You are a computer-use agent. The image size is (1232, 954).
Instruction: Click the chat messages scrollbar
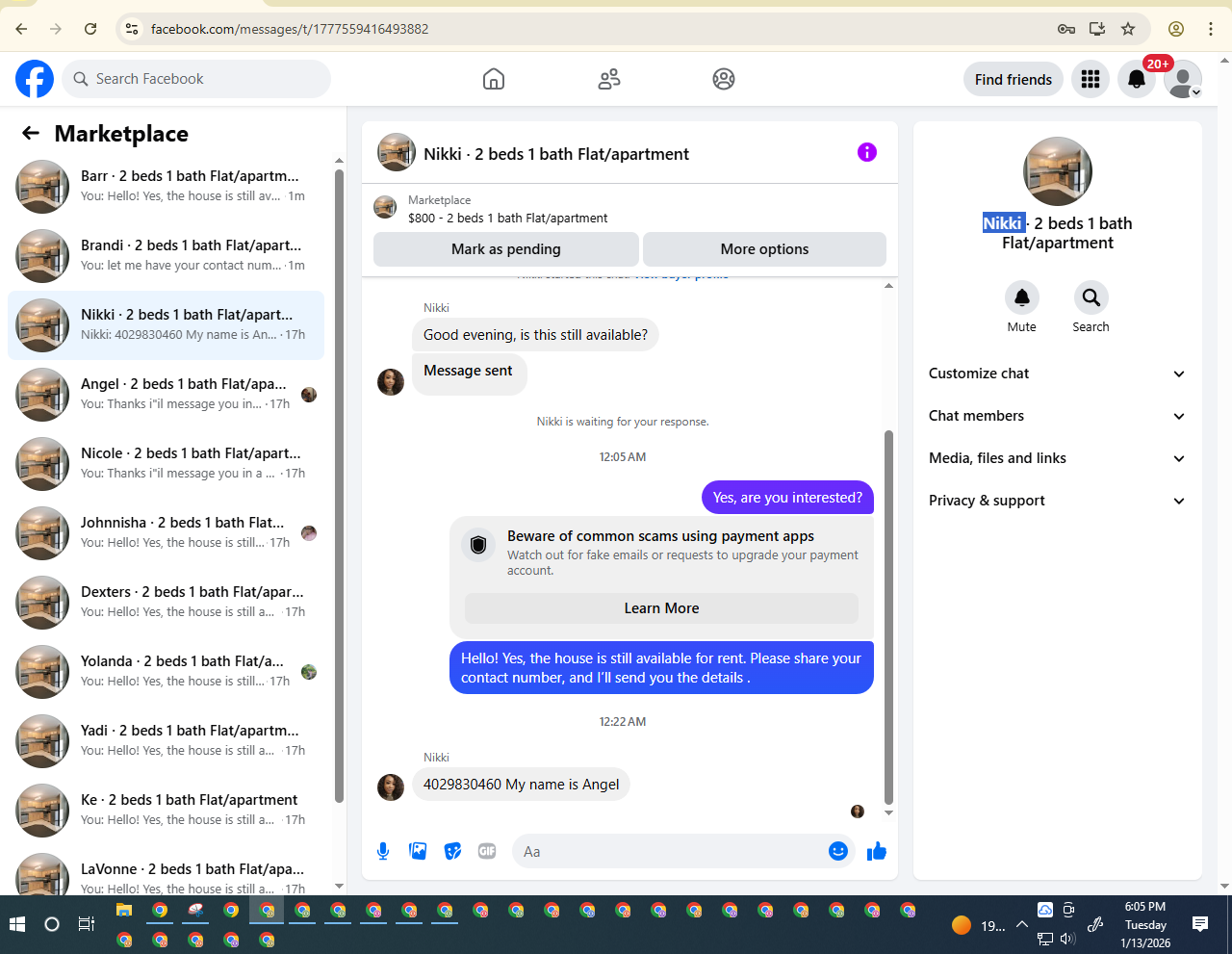[x=888, y=616]
